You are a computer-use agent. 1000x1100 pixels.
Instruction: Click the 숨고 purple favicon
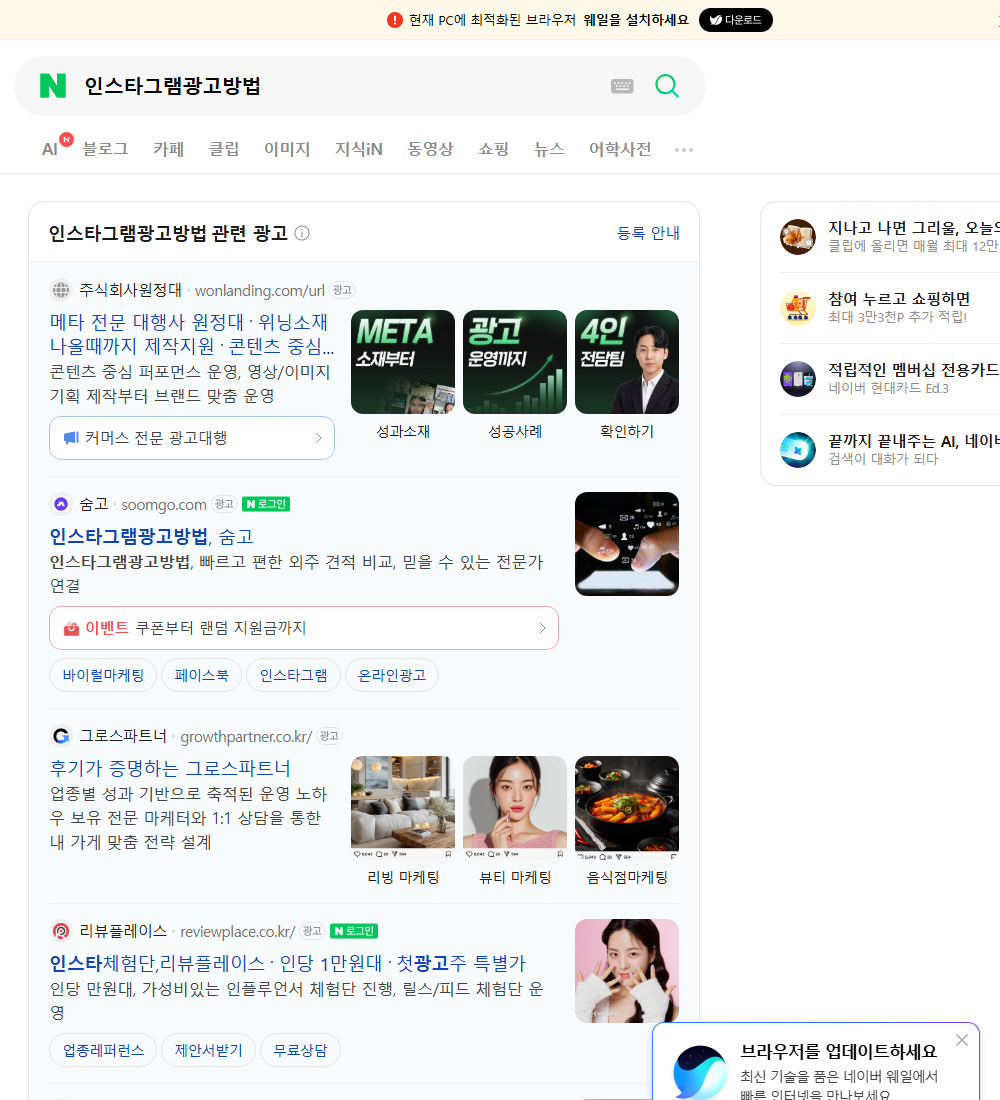tap(61, 504)
